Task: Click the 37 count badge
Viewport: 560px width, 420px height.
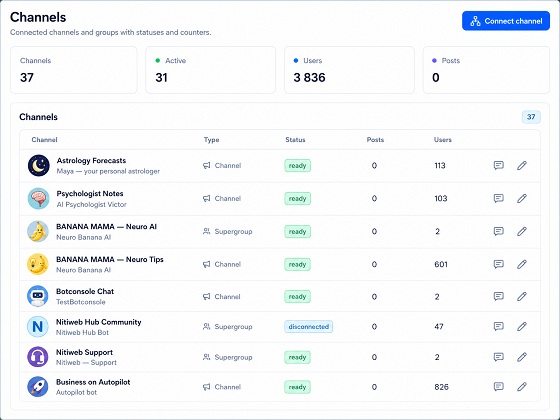Action: pyautogui.click(x=531, y=117)
